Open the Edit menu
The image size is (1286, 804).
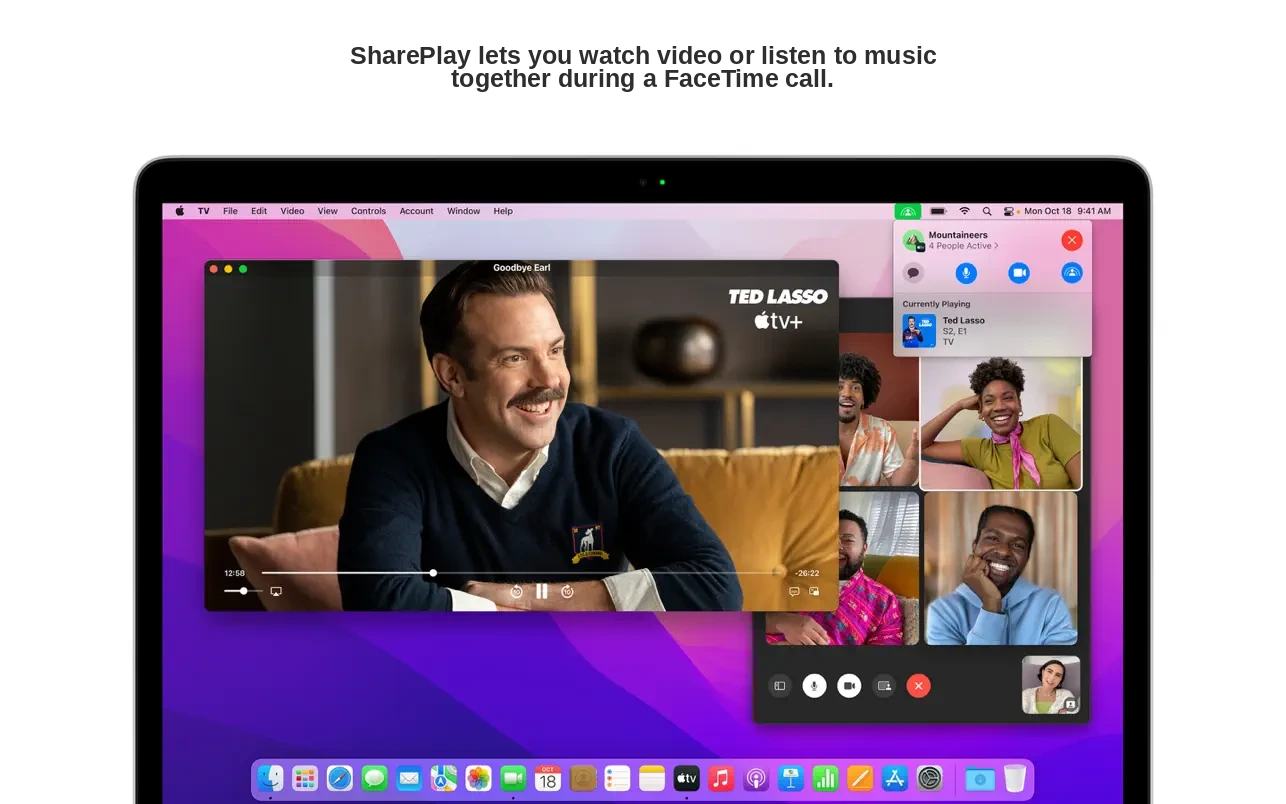point(259,211)
